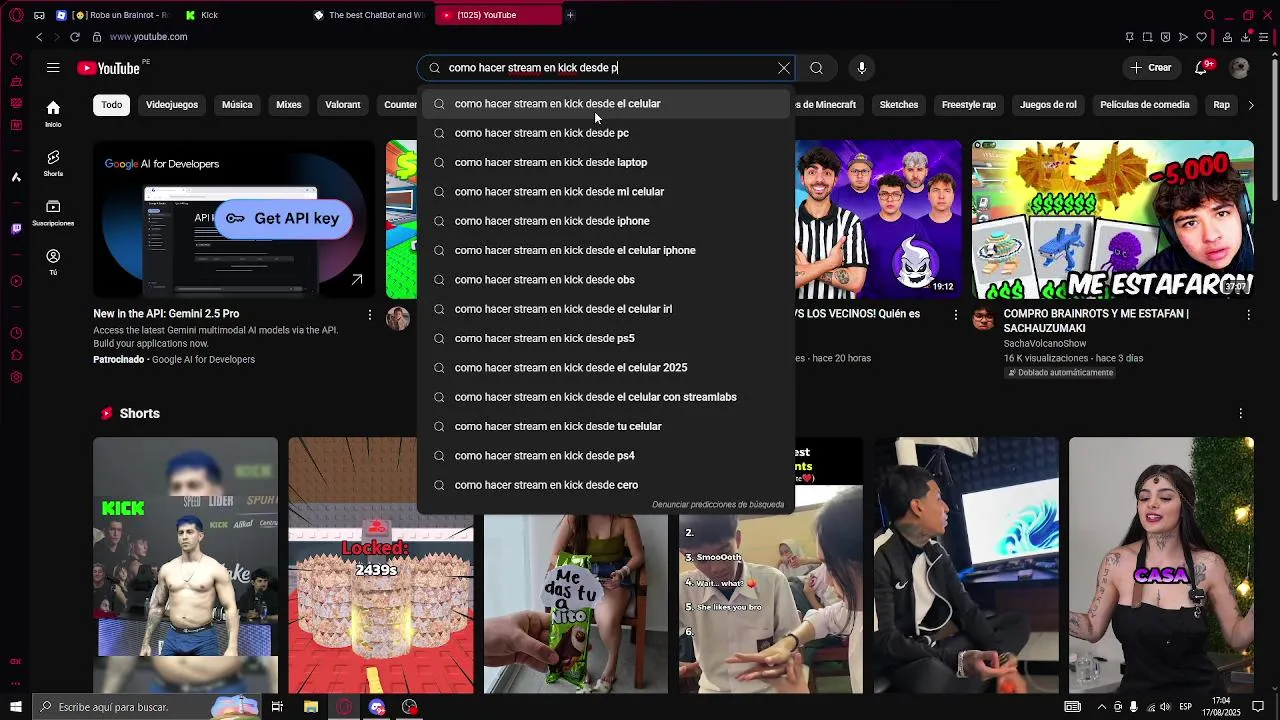Screen dimensions: 1280x720
Task: Click the magnifier search button
Action: pos(816,68)
